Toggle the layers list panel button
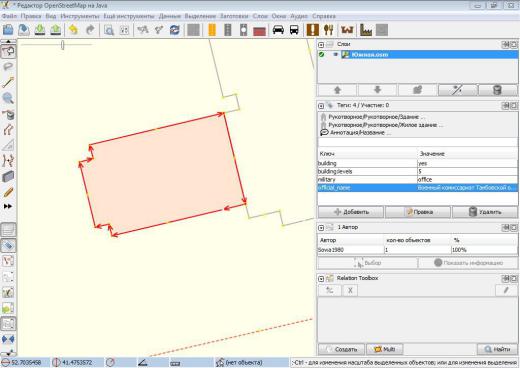This screenshot has width=520, height=368. 8,230
